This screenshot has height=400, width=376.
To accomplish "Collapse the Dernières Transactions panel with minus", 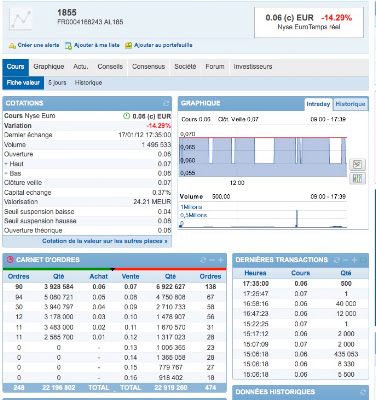I will click(x=346, y=260).
